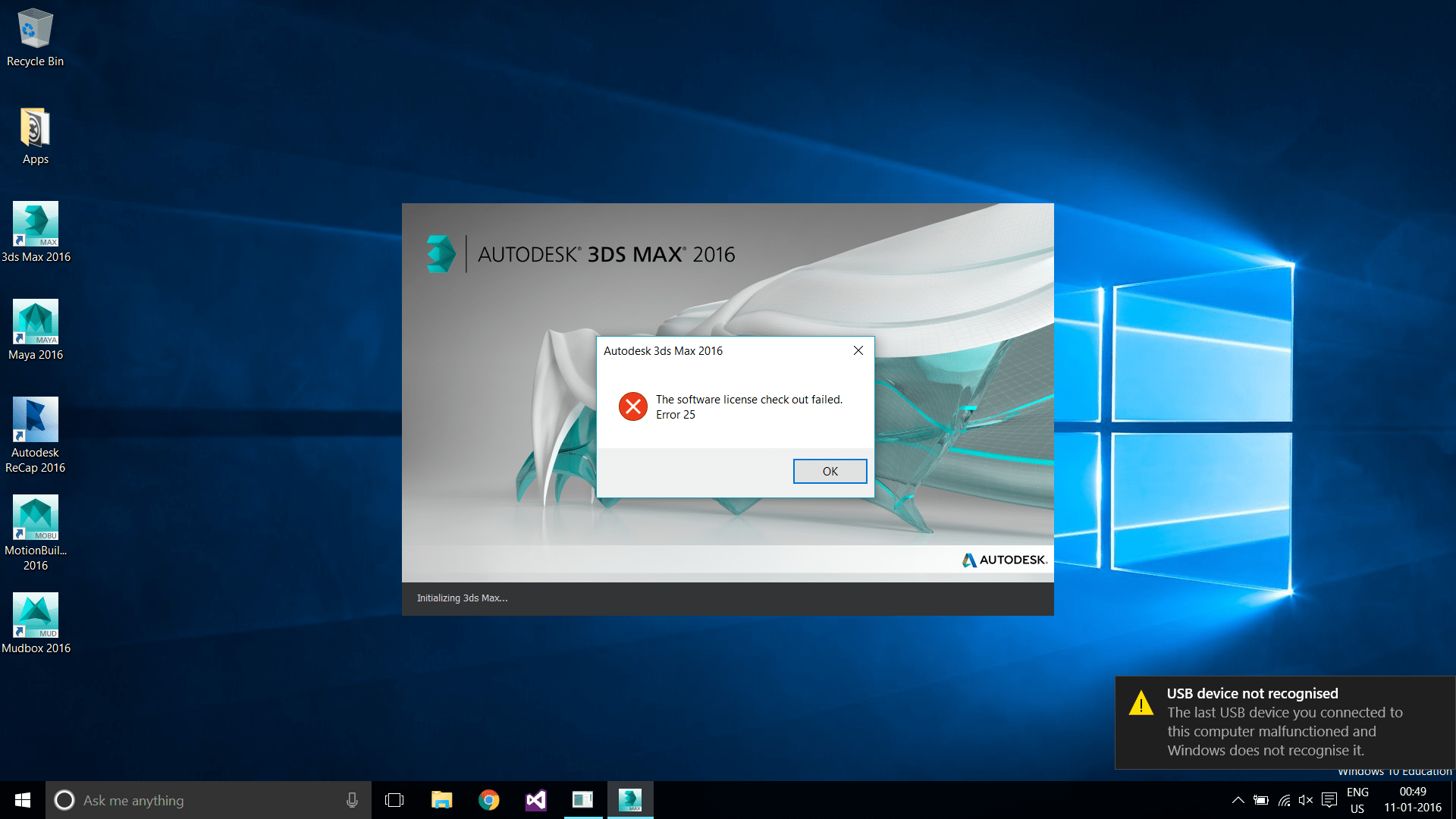Open Visual Studio from the taskbar

click(x=536, y=800)
